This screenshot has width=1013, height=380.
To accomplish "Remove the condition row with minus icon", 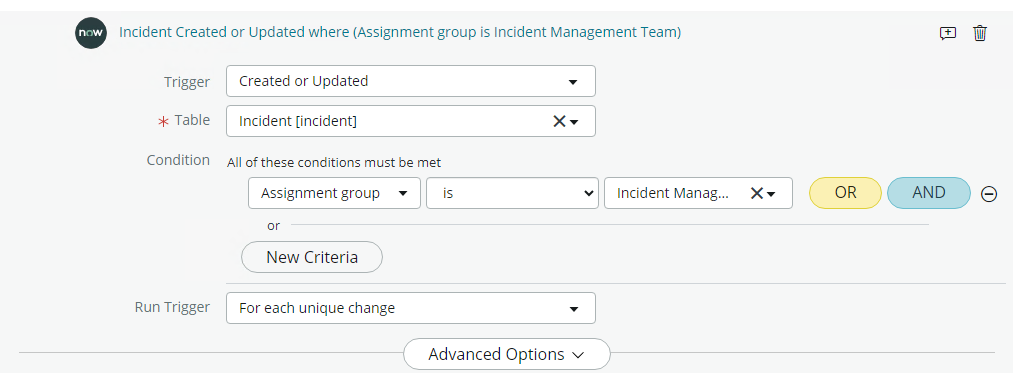I will click(x=988, y=194).
